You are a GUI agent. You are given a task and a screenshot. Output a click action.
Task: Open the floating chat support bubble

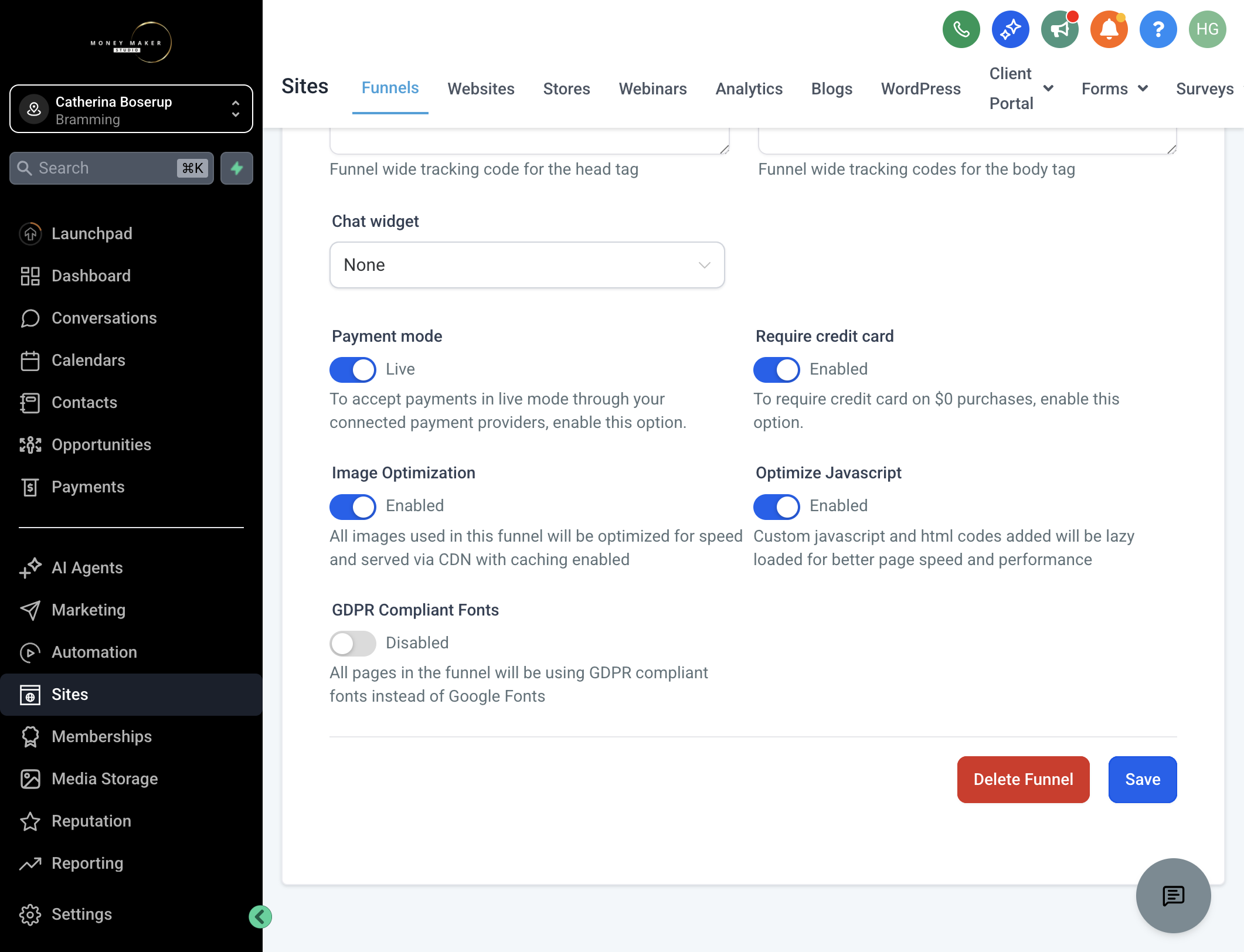click(x=1174, y=896)
